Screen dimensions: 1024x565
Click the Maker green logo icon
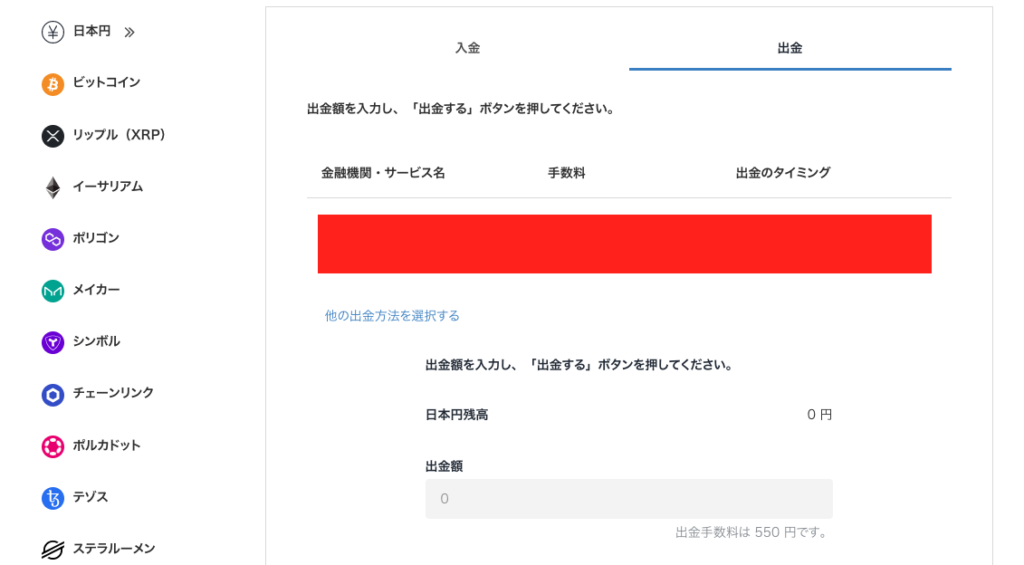[53, 291]
